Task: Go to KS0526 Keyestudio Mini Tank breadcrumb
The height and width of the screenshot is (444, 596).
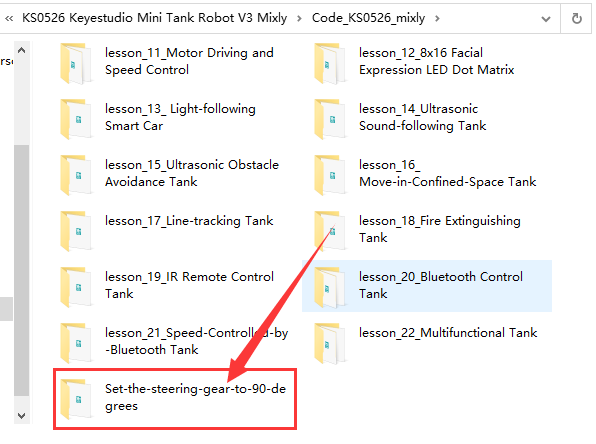Action: pos(154,18)
